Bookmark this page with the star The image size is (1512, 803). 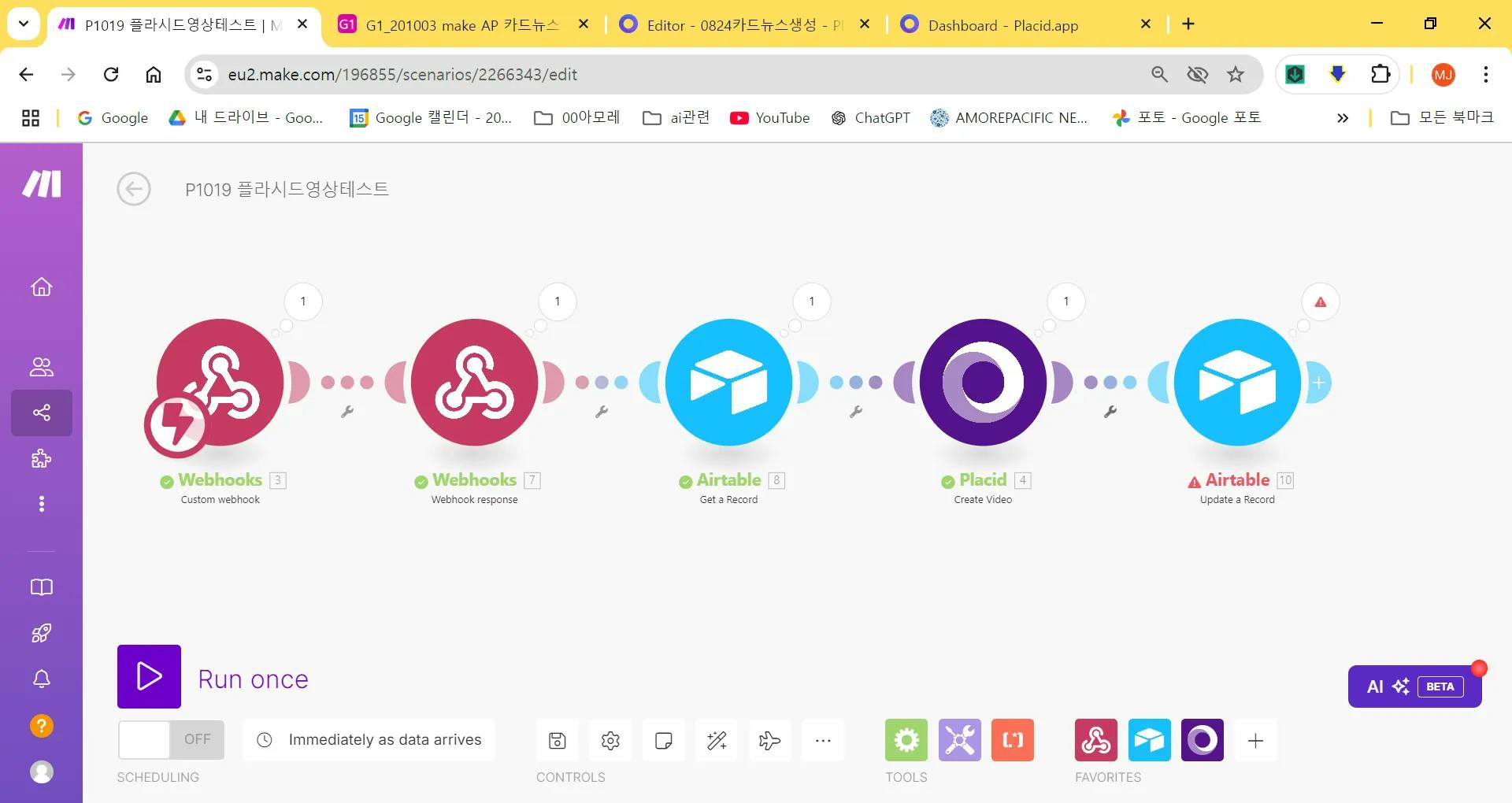[x=1236, y=74]
